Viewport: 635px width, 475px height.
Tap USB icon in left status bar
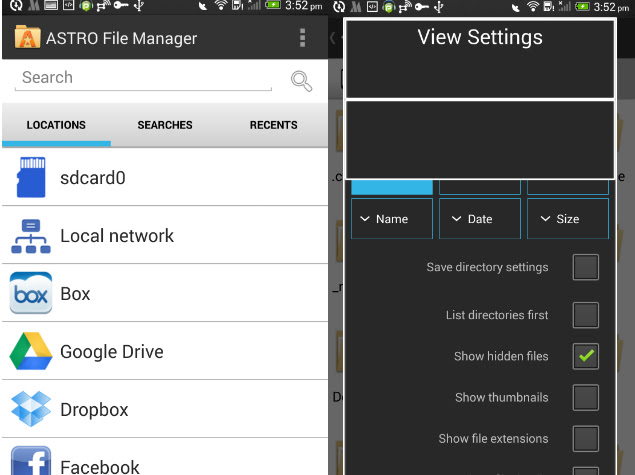pos(139,6)
